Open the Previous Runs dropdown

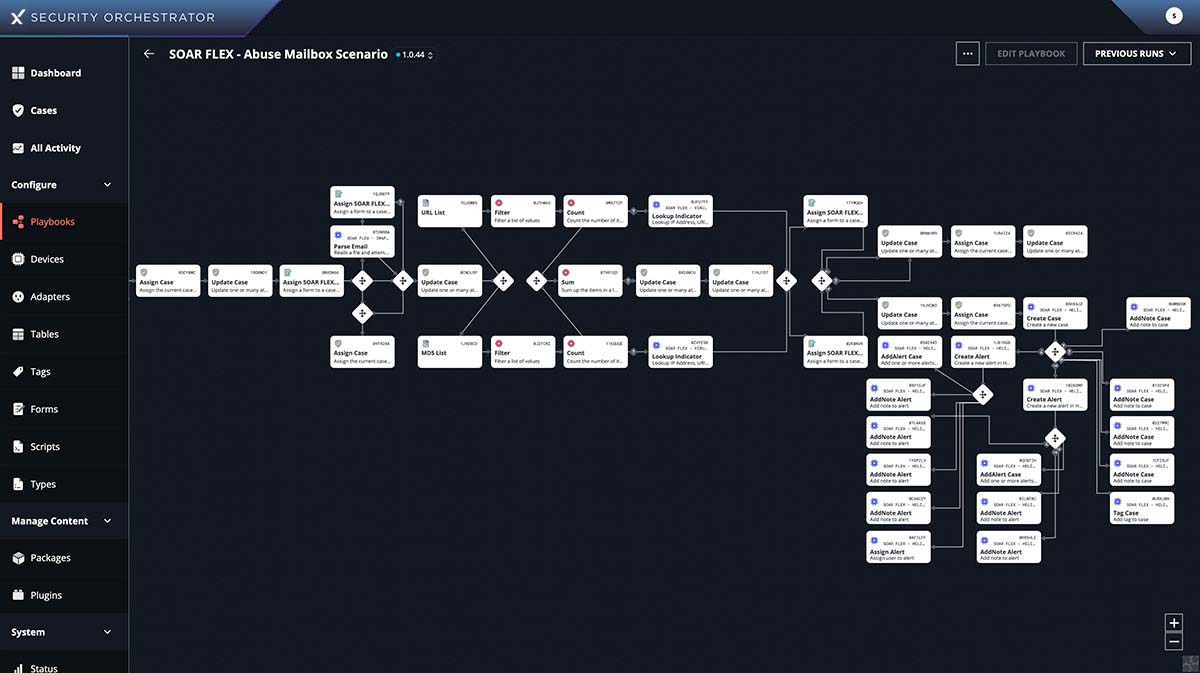click(x=1136, y=54)
